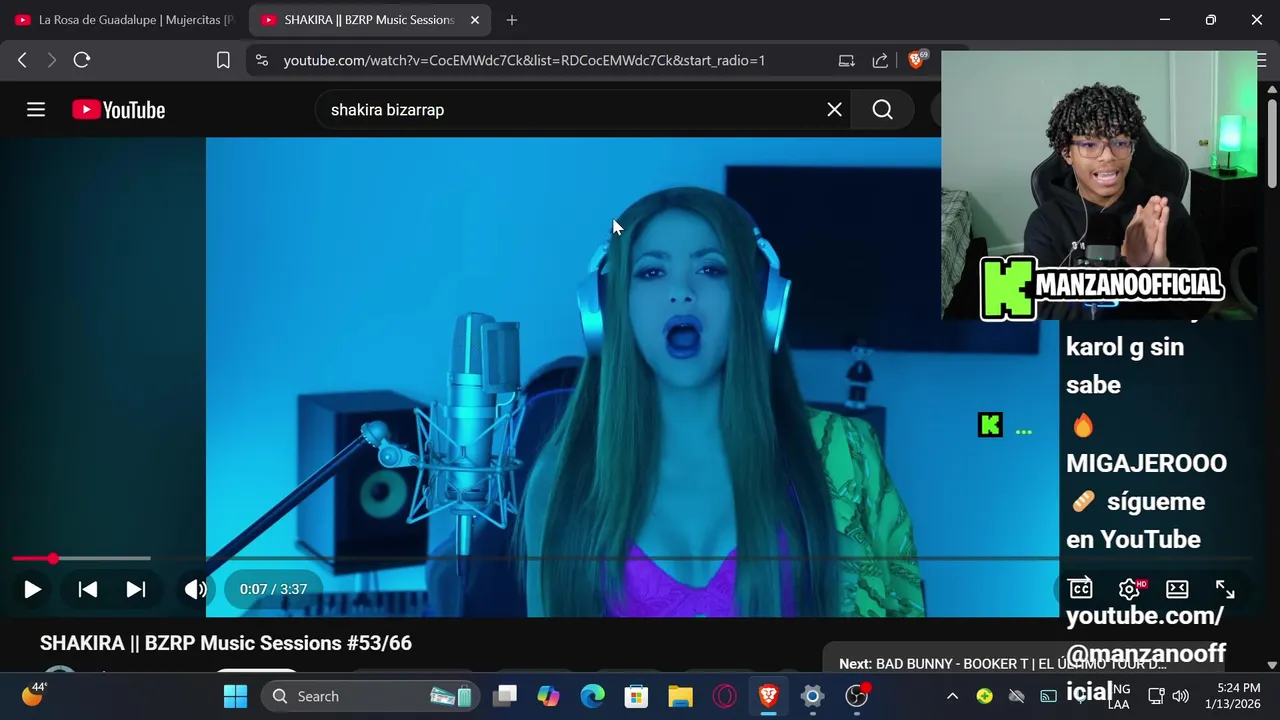Skip to the previous video

88,589
